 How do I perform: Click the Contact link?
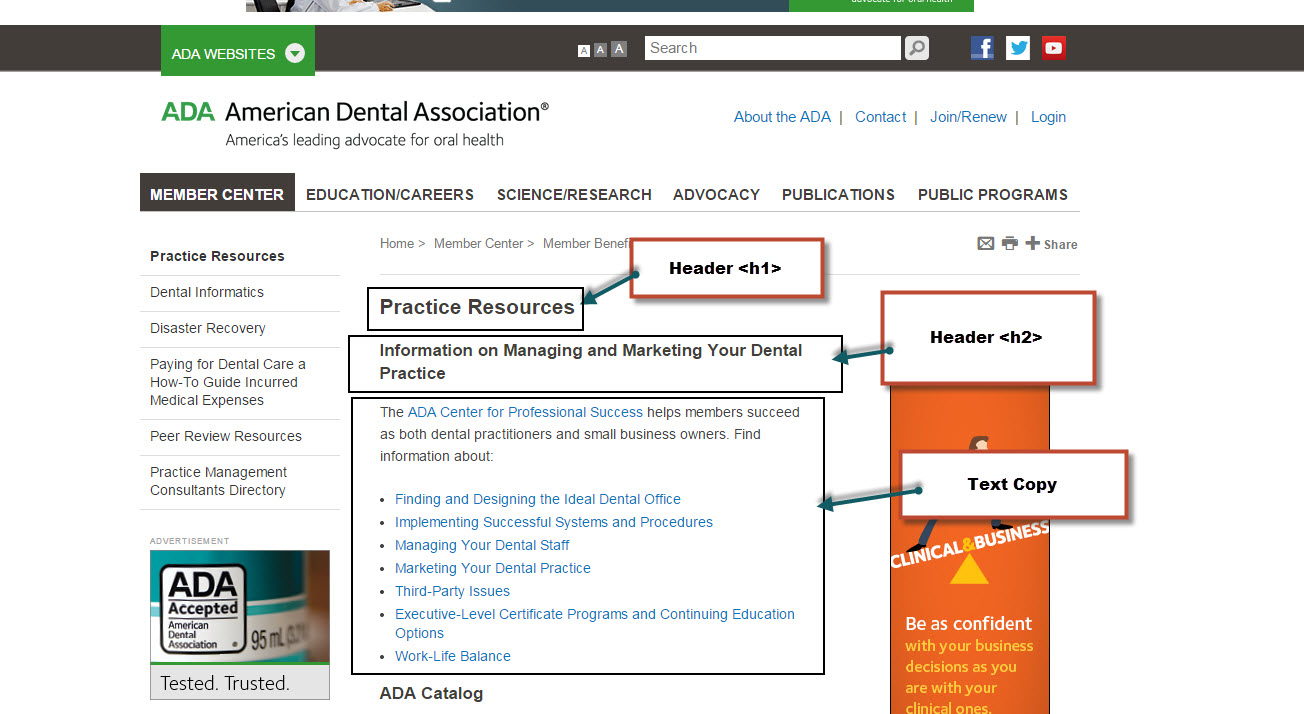coord(880,117)
